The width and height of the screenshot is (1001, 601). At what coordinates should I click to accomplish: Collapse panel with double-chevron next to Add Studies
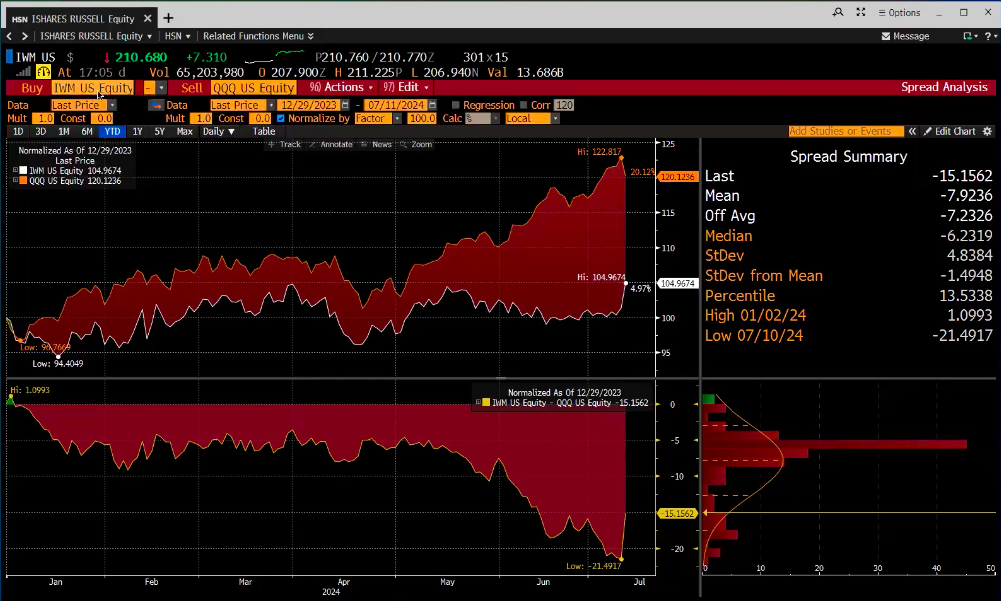[x=913, y=131]
